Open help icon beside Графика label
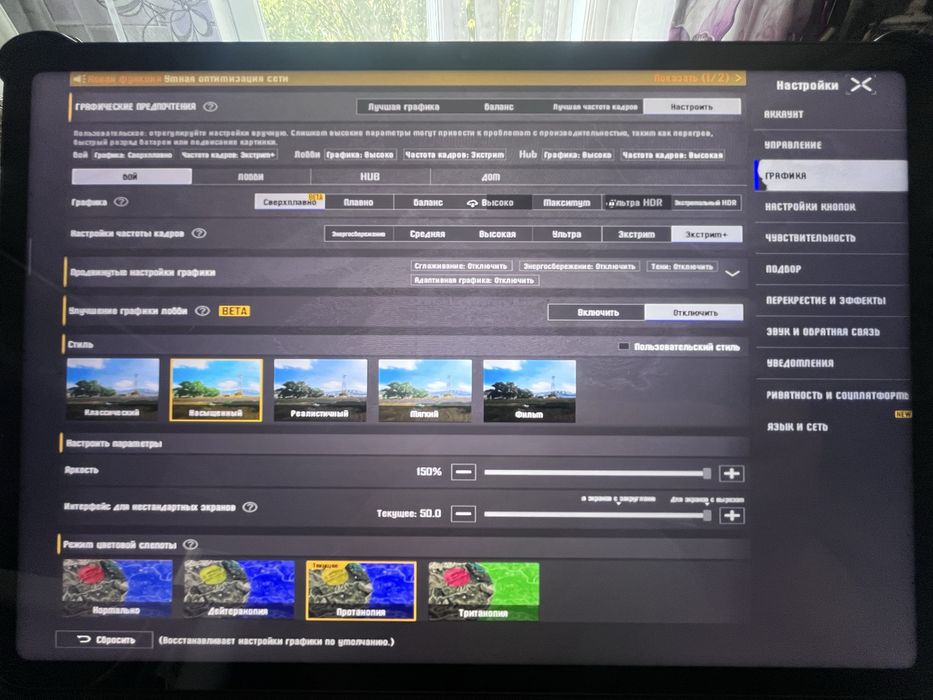The width and height of the screenshot is (933, 700). coord(121,202)
